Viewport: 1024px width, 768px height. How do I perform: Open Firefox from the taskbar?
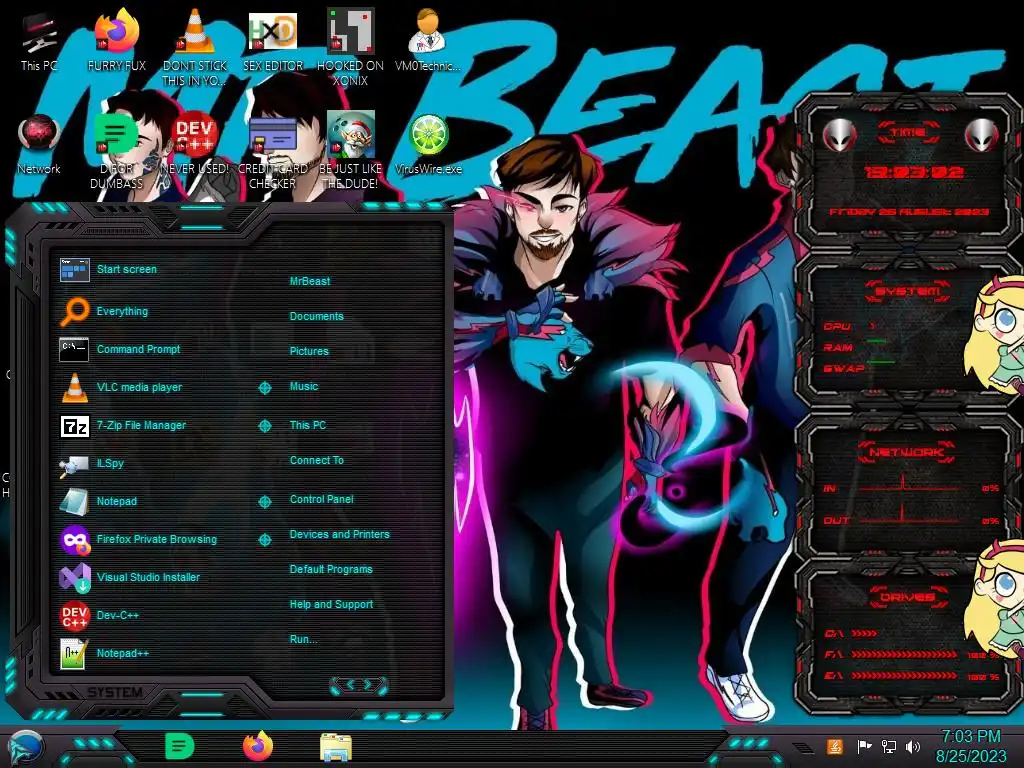coord(258,746)
